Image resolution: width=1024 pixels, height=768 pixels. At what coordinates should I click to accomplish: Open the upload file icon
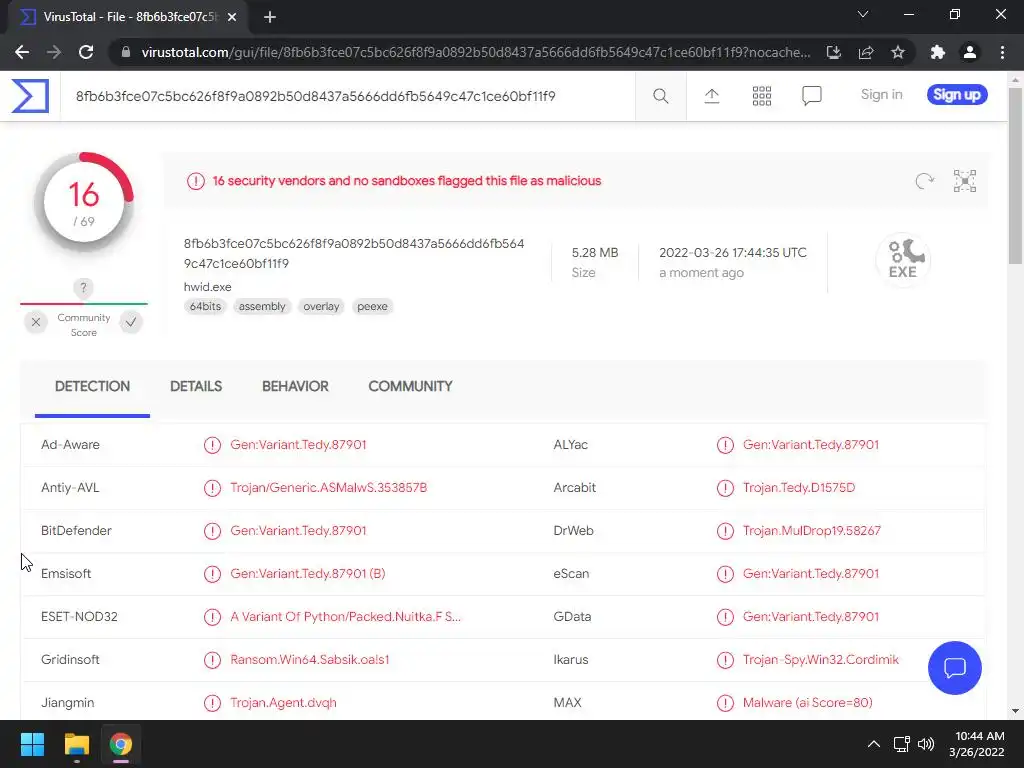pos(712,96)
